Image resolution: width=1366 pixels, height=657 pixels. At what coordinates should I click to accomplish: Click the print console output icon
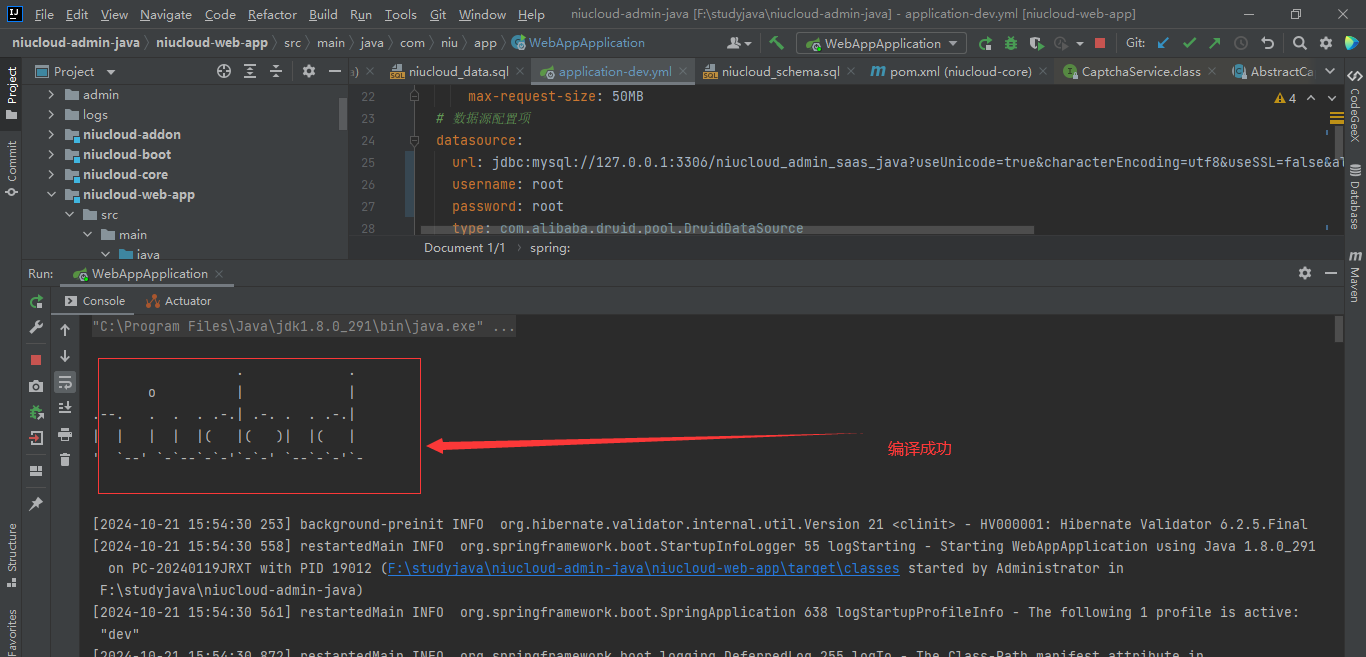click(x=65, y=434)
